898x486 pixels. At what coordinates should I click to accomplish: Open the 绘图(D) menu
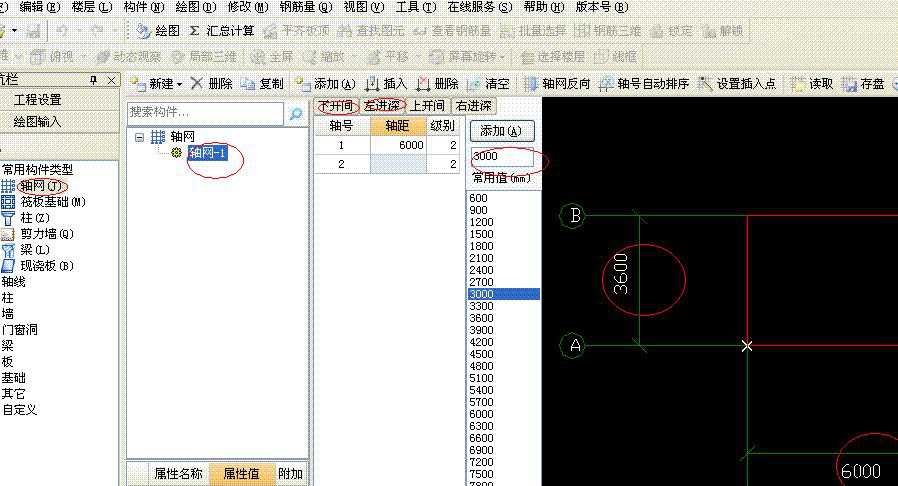pos(196,7)
